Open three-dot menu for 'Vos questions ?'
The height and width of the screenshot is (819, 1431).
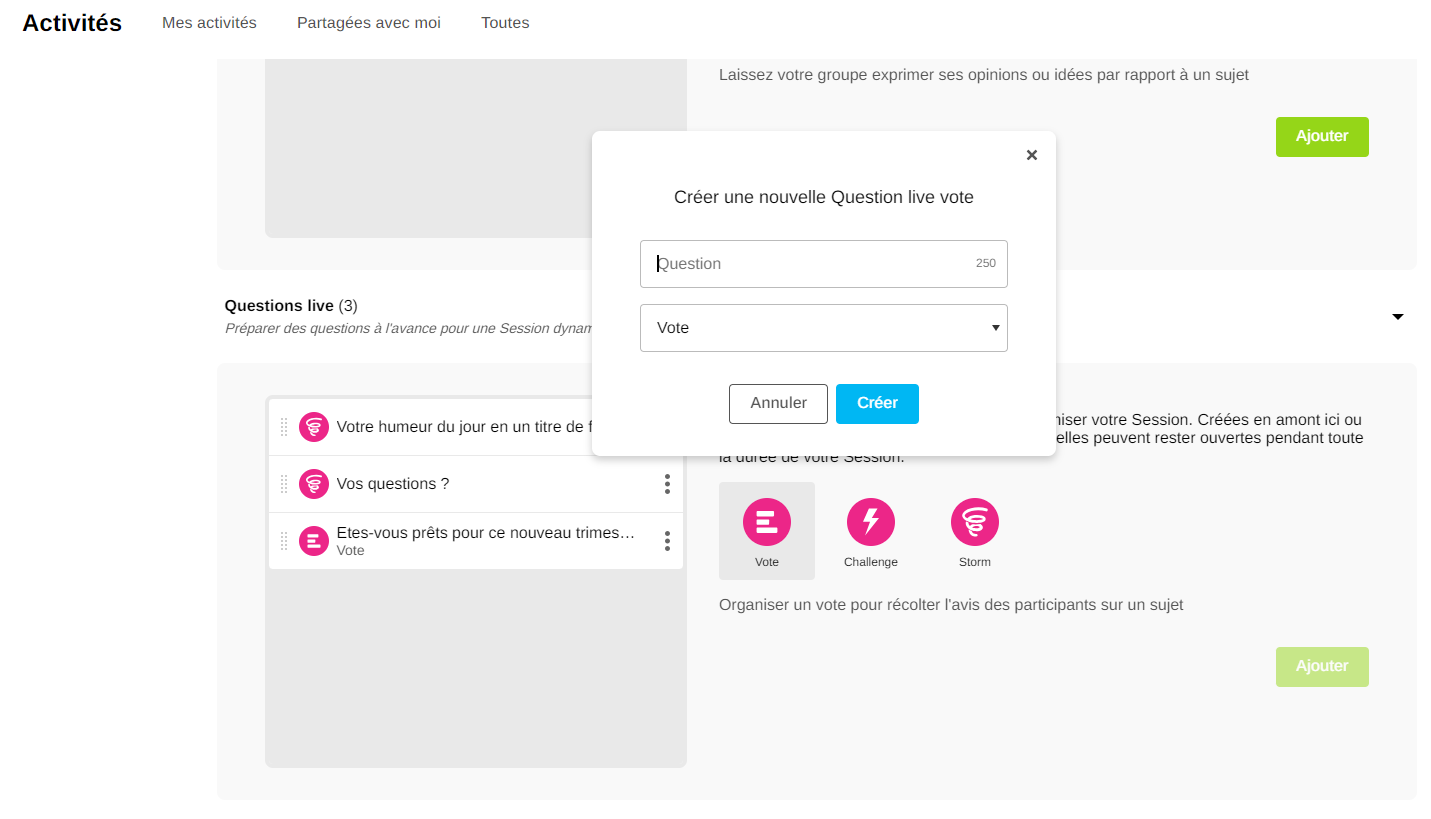tap(667, 484)
